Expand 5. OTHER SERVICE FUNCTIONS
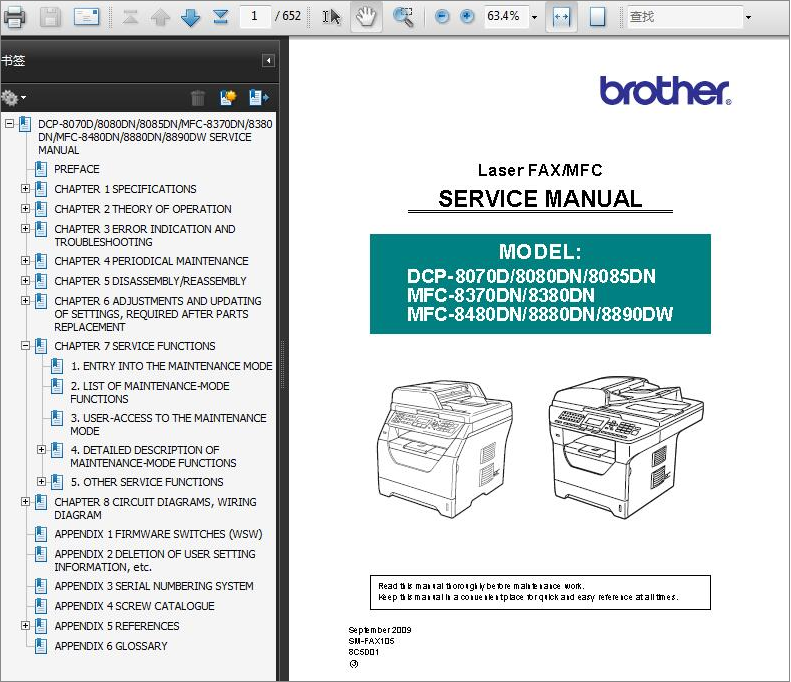 [41, 481]
